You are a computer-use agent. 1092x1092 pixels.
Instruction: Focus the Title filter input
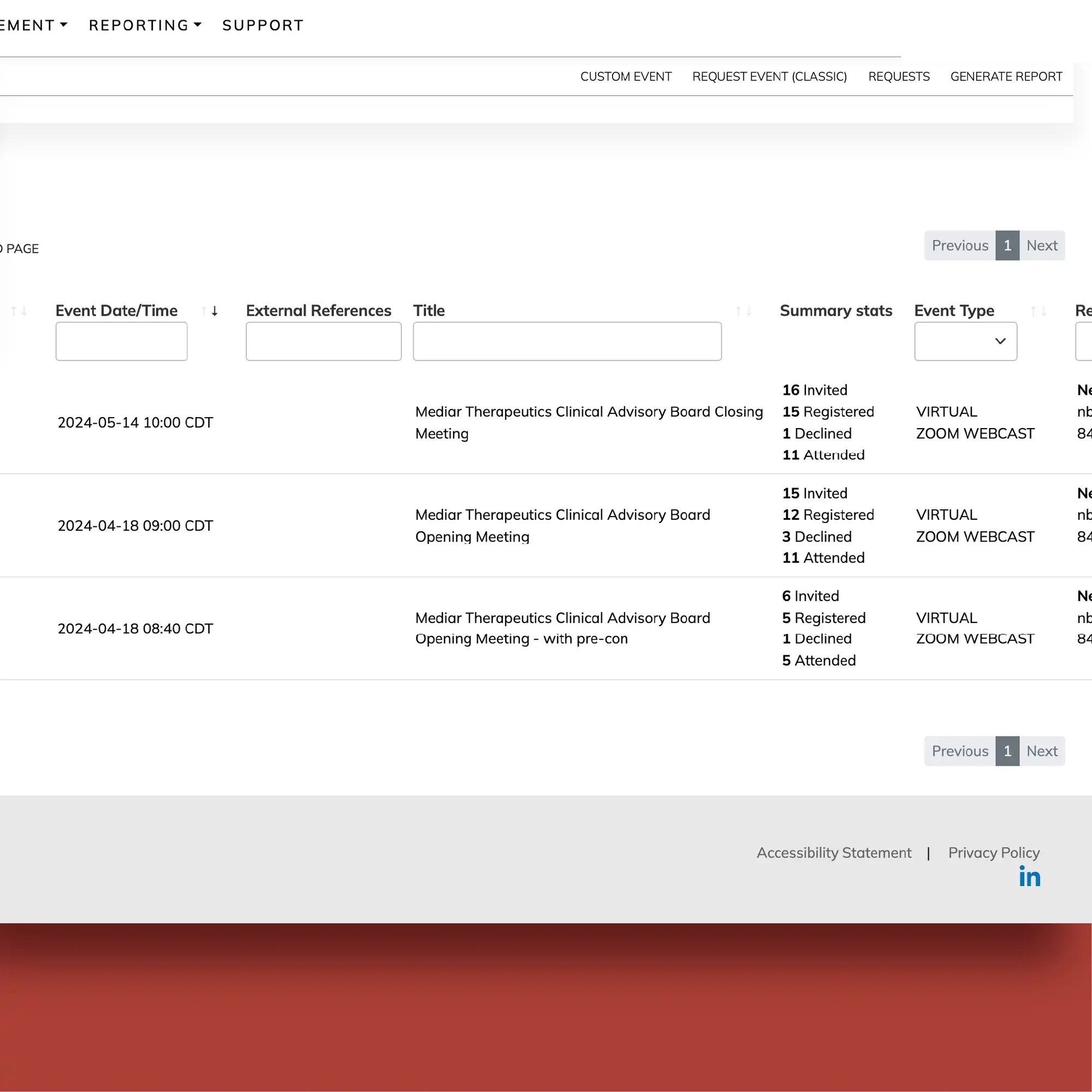pyautogui.click(x=567, y=341)
